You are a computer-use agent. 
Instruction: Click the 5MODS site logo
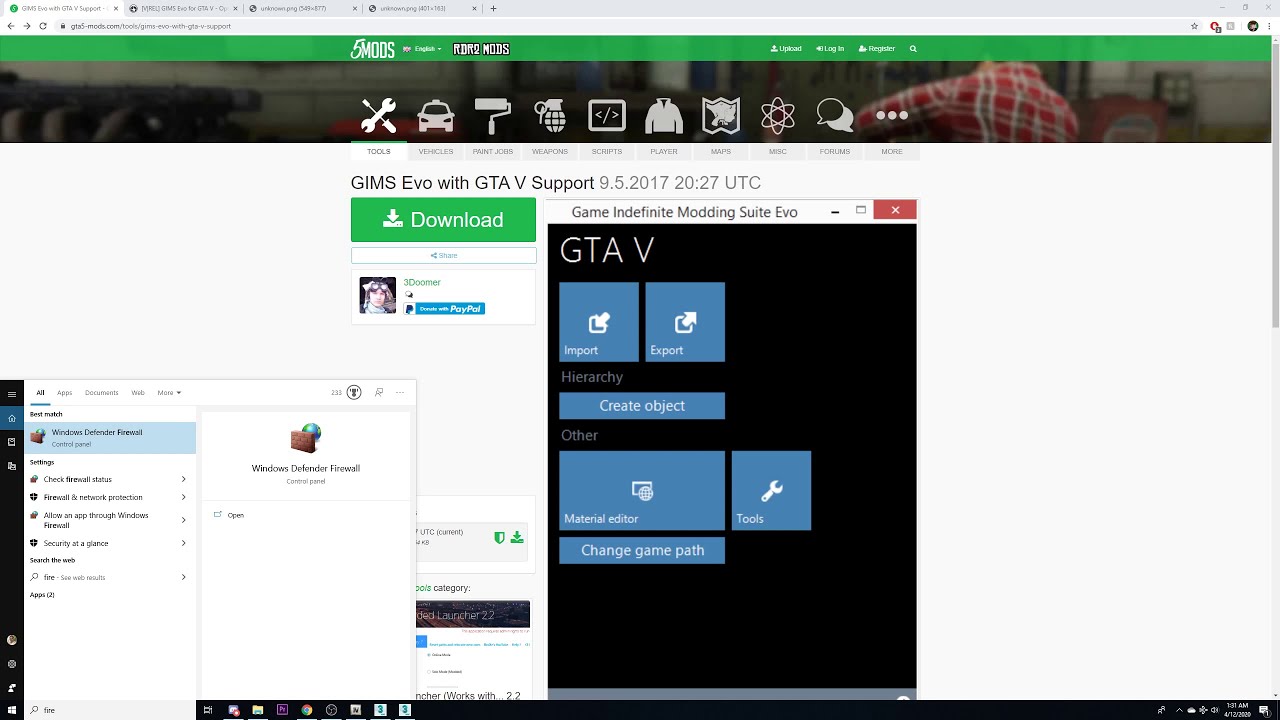click(x=372, y=48)
